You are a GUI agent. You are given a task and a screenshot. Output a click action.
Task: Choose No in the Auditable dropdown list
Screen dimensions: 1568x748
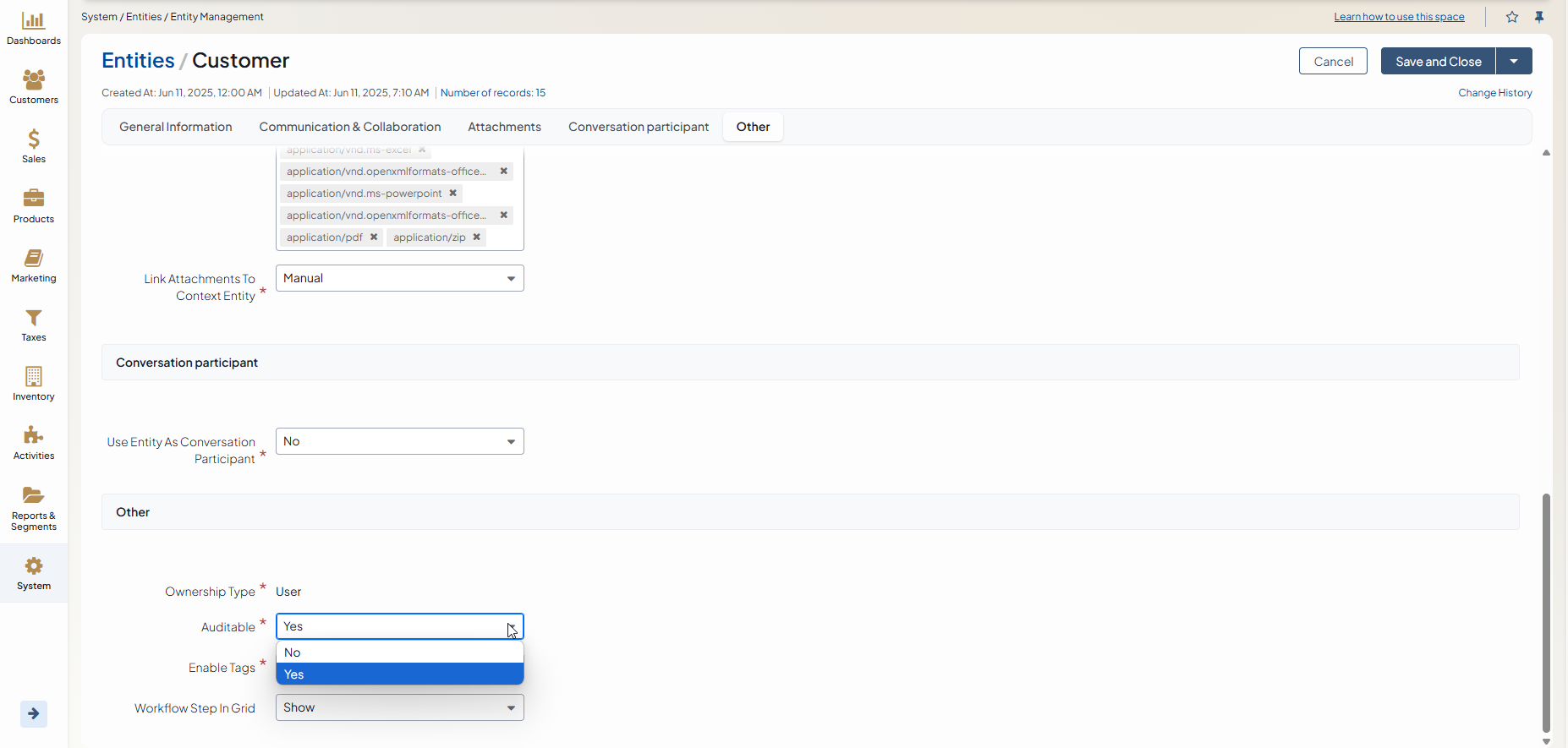click(x=399, y=652)
